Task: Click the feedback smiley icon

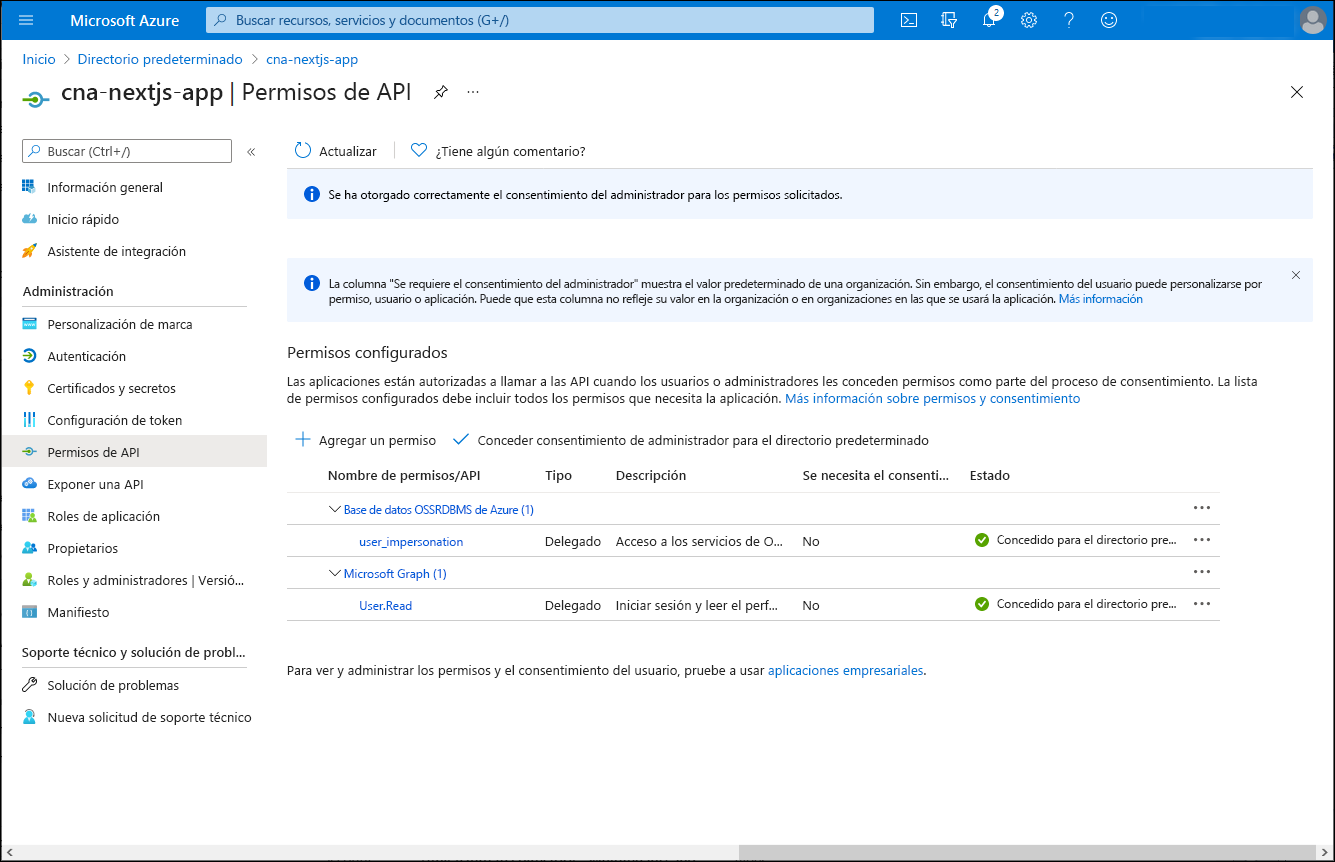Action: [1109, 20]
